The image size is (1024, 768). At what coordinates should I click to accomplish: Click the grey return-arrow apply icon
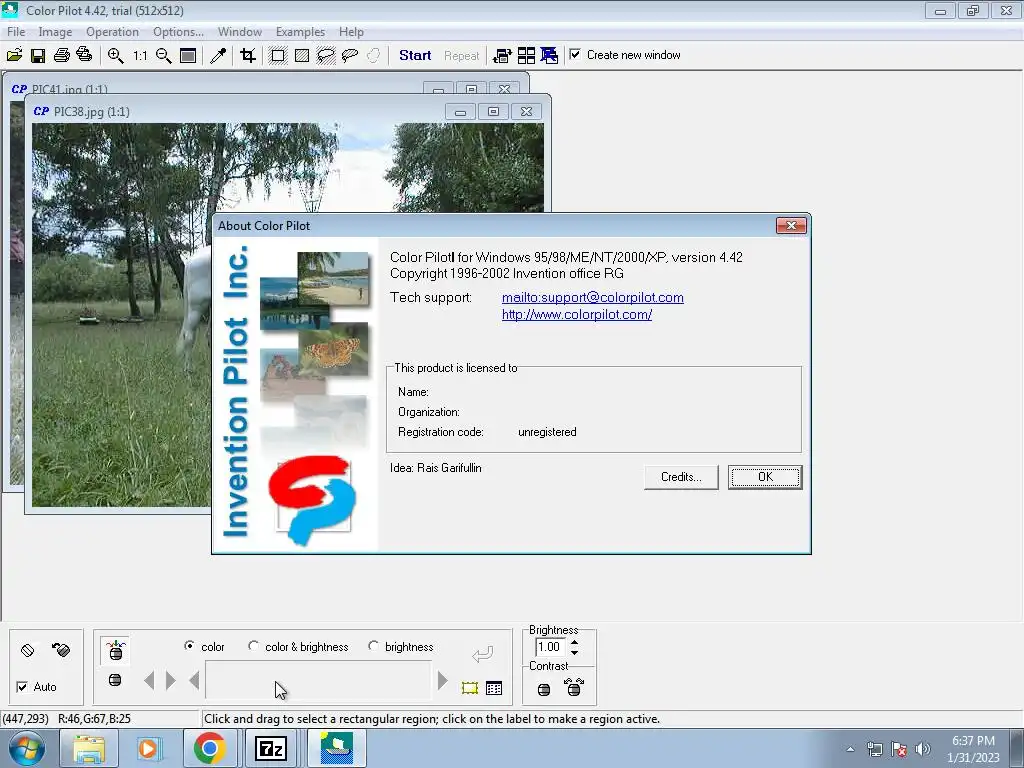482,654
